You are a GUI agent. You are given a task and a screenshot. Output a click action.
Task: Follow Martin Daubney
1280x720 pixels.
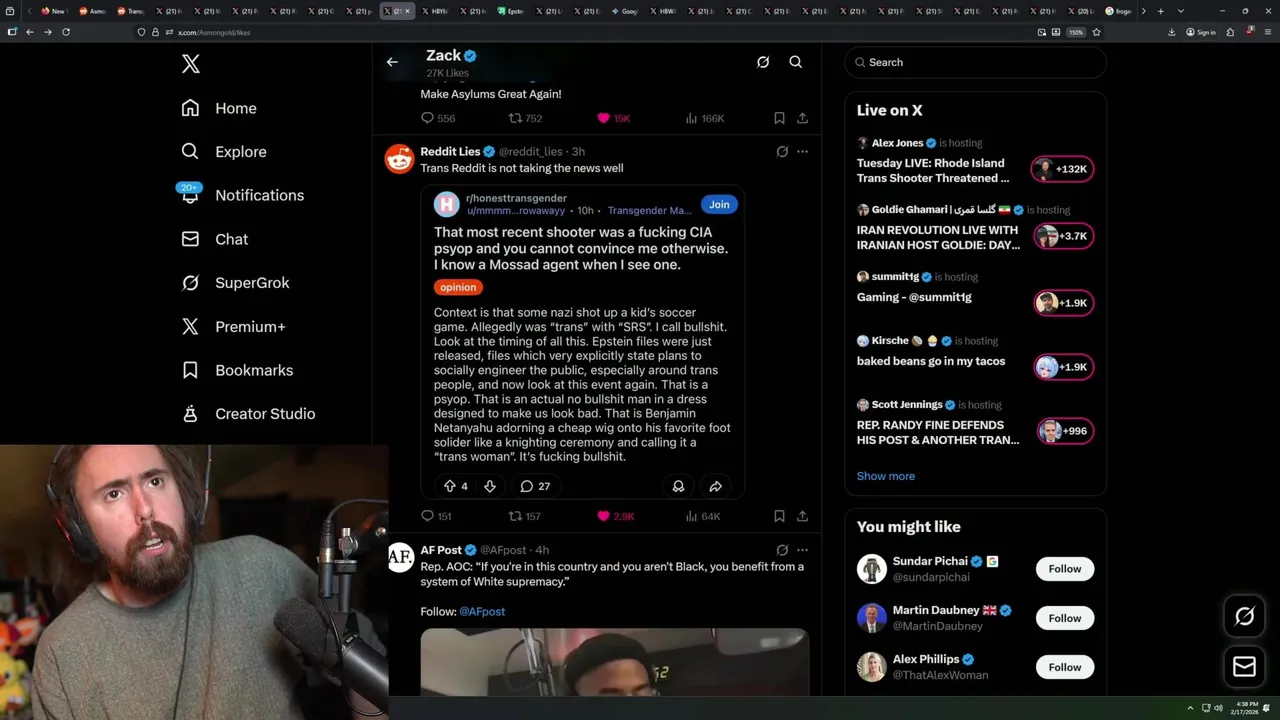tap(1064, 618)
